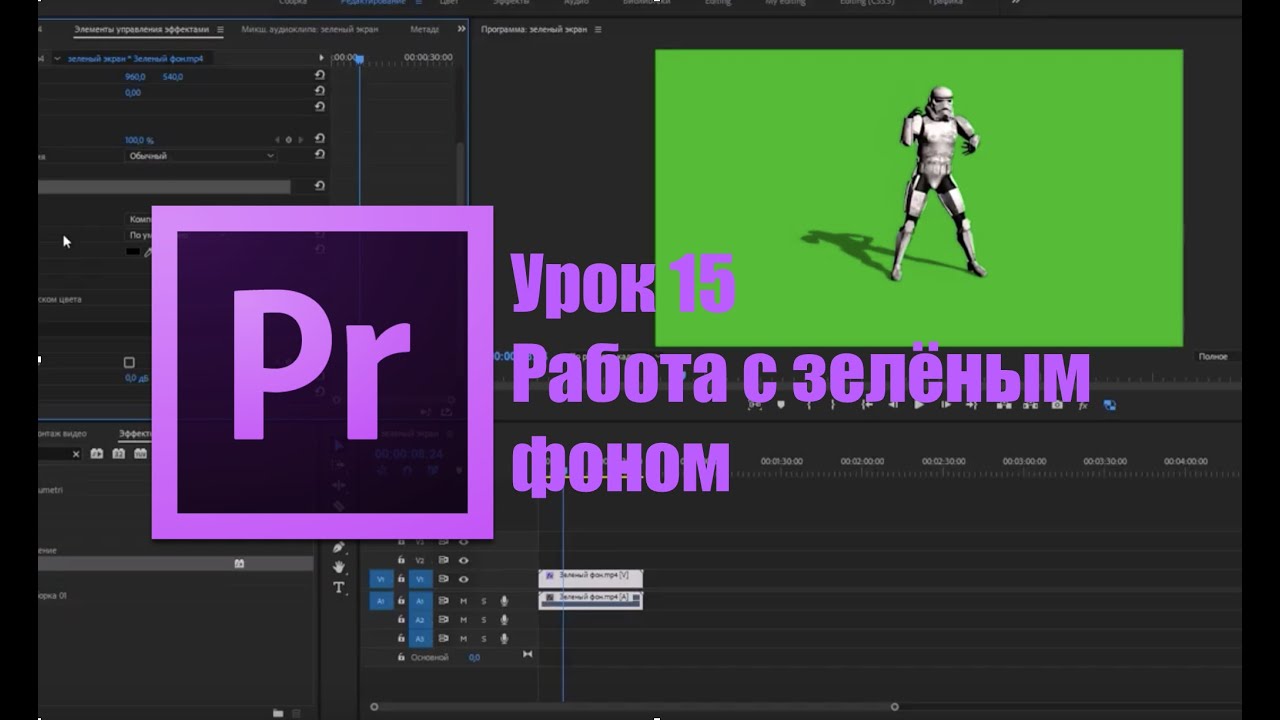Click the 0,0 дБ level value
1280x720 pixels.
pyautogui.click(x=136, y=378)
